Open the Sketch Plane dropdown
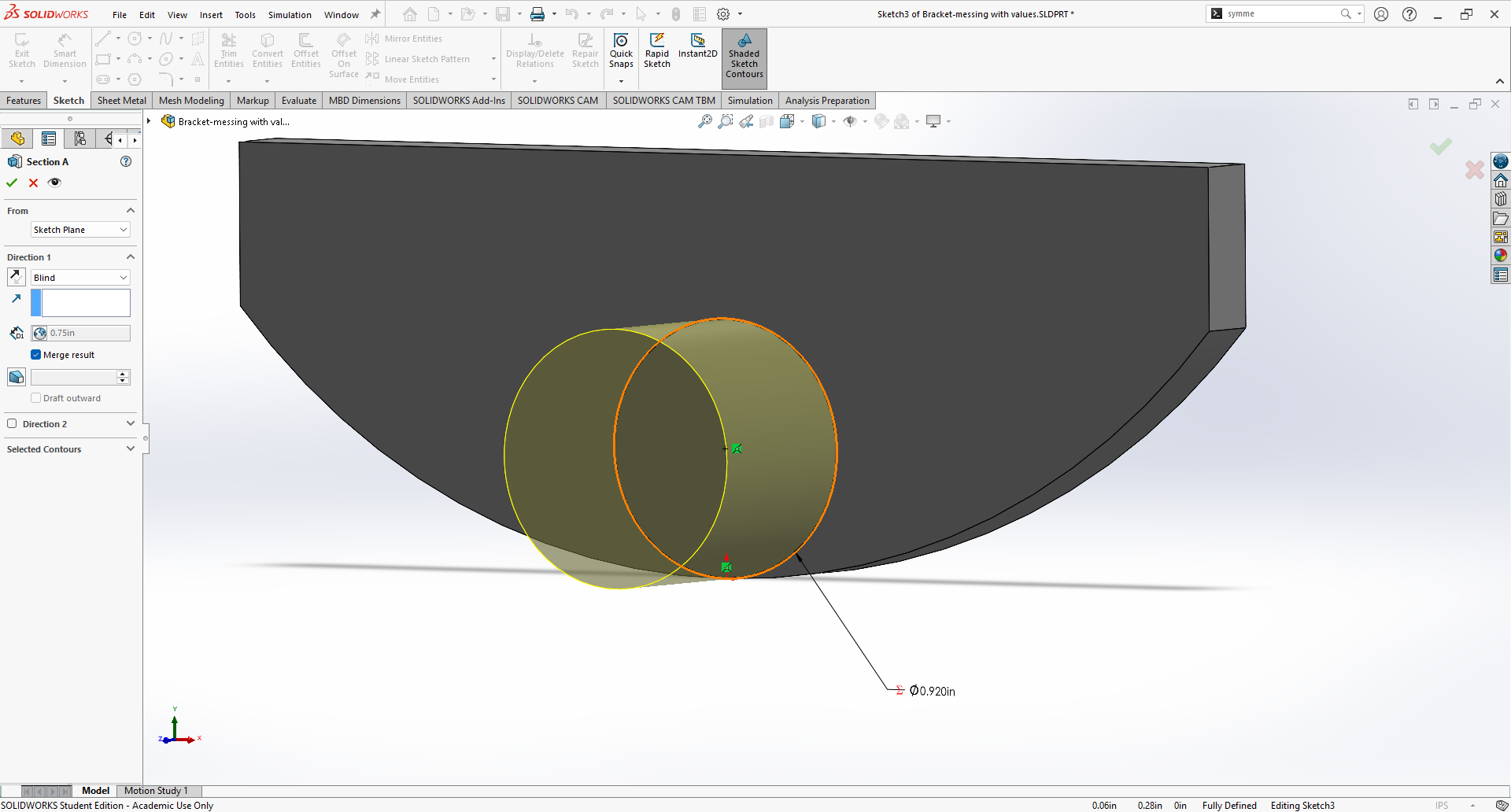This screenshot has width=1511, height=812. pos(80,230)
